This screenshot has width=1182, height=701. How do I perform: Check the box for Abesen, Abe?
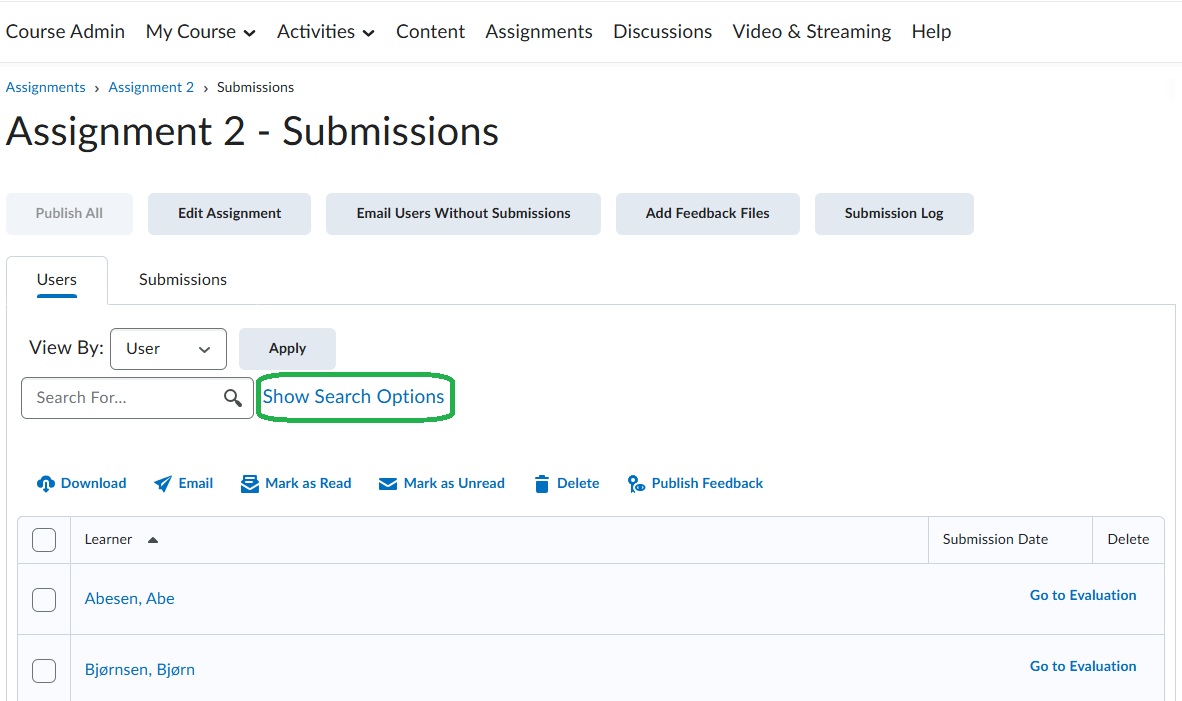click(x=44, y=599)
